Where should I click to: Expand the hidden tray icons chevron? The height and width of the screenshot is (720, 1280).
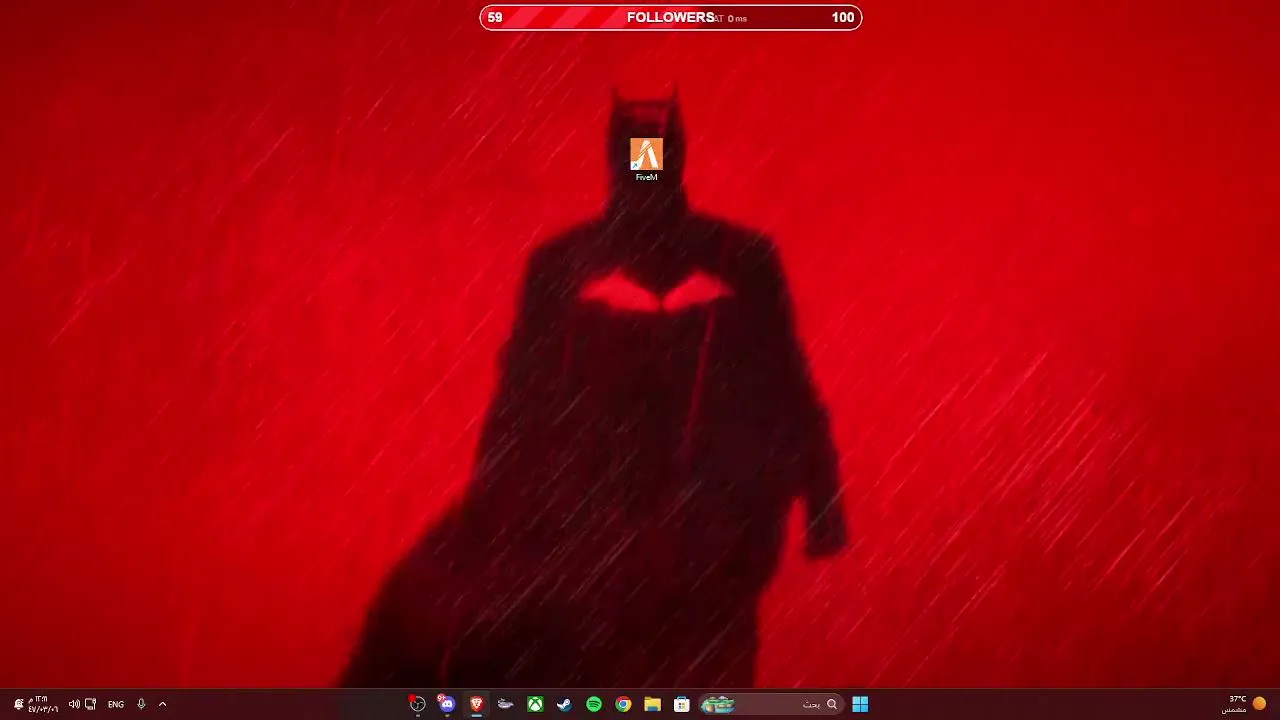(x=162, y=704)
